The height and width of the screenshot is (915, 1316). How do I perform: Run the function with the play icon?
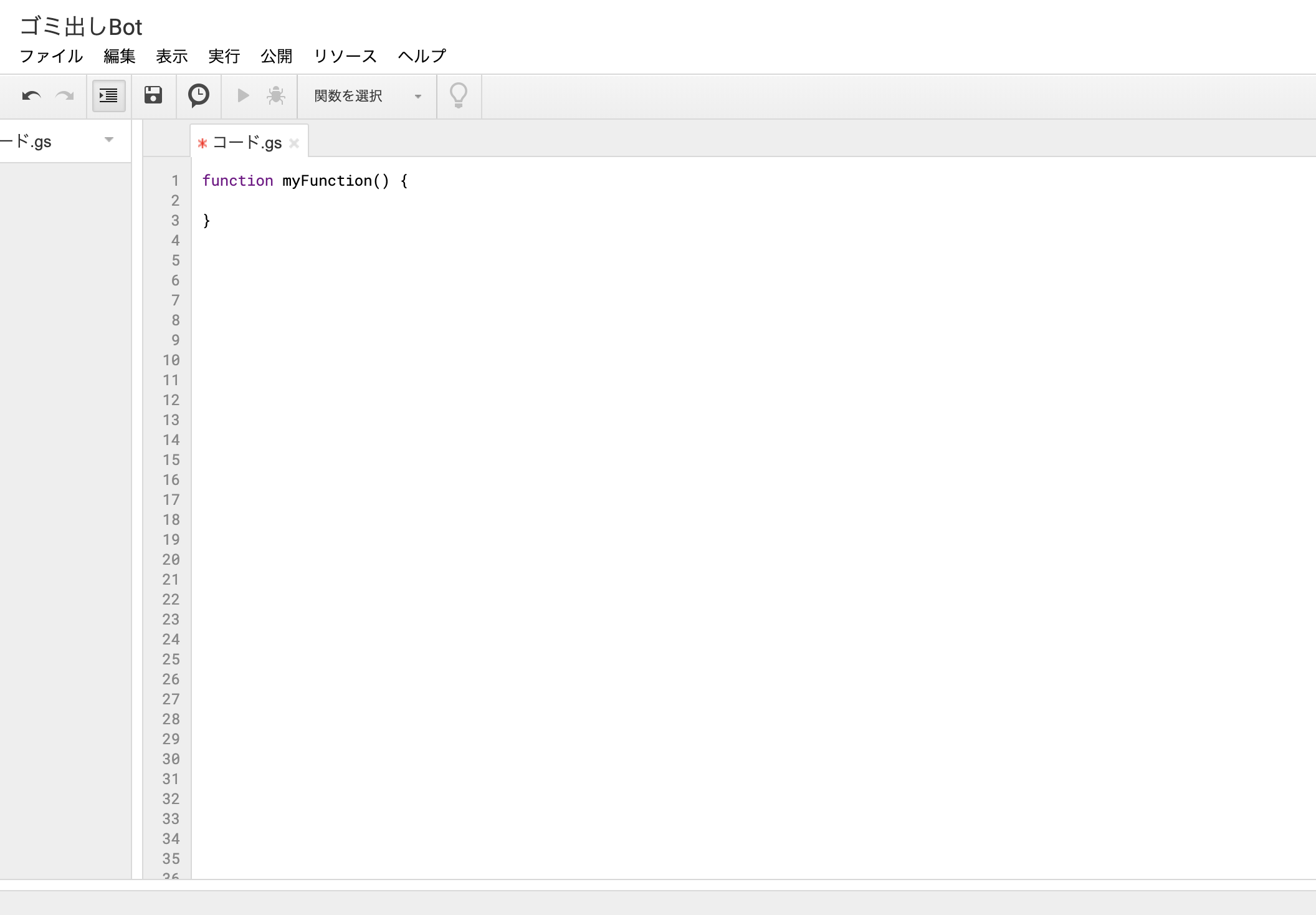click(243, 95)
